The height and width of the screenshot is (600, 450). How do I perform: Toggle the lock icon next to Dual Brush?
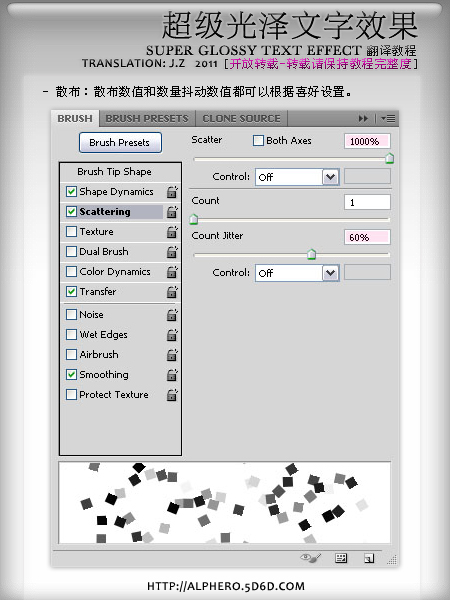click(x=172, y=252)
